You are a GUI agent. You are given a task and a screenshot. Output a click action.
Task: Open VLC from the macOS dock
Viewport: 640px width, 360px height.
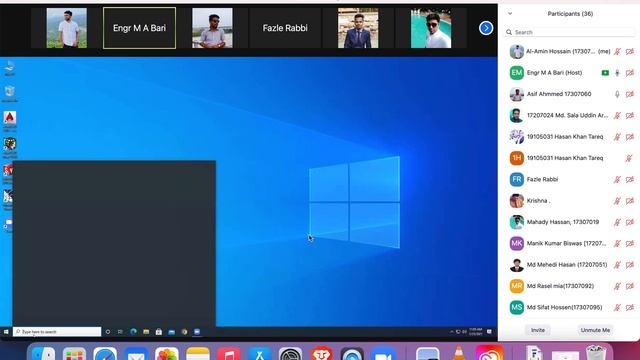458,353
